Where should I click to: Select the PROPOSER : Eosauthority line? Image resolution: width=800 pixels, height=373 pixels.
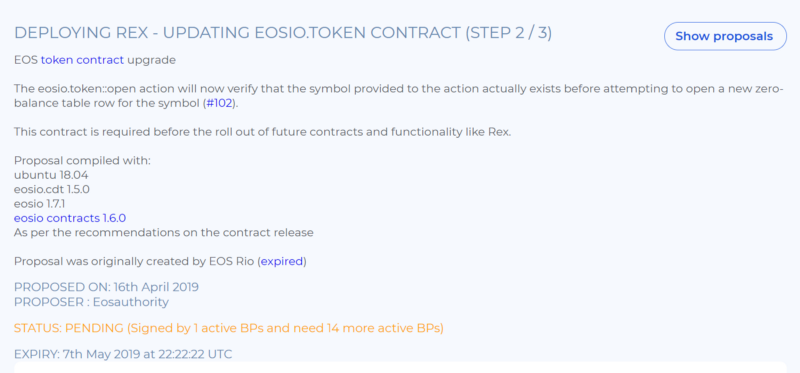(x=91, y=302)
